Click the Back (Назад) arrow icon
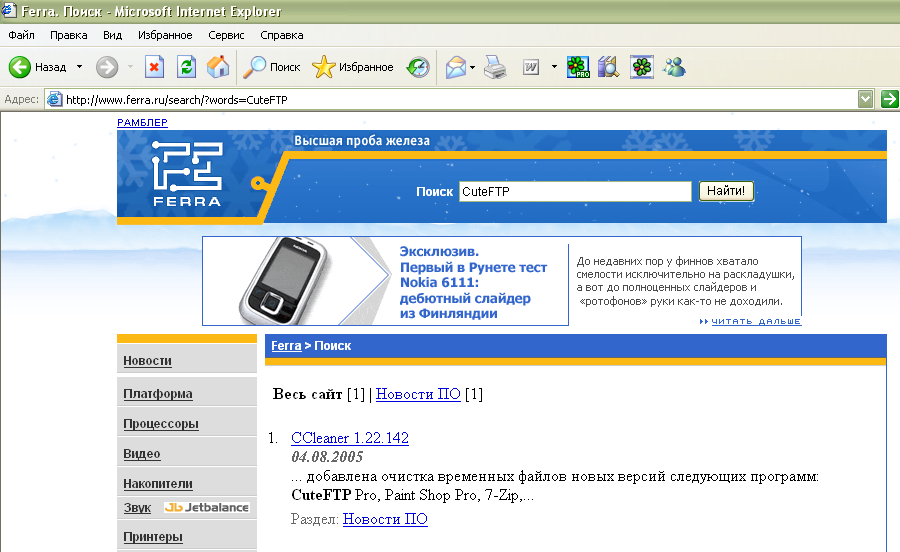The width and height of the screenshot is (900, 552). (20, 67)
